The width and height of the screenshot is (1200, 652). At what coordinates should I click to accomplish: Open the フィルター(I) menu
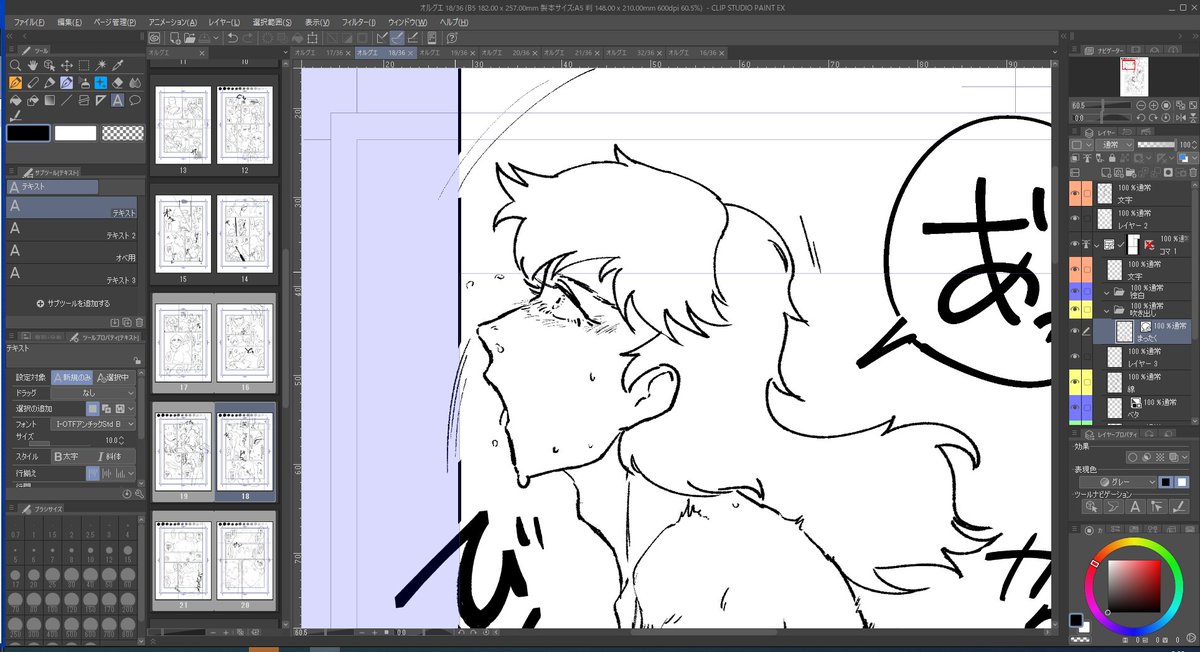[359, 21]
